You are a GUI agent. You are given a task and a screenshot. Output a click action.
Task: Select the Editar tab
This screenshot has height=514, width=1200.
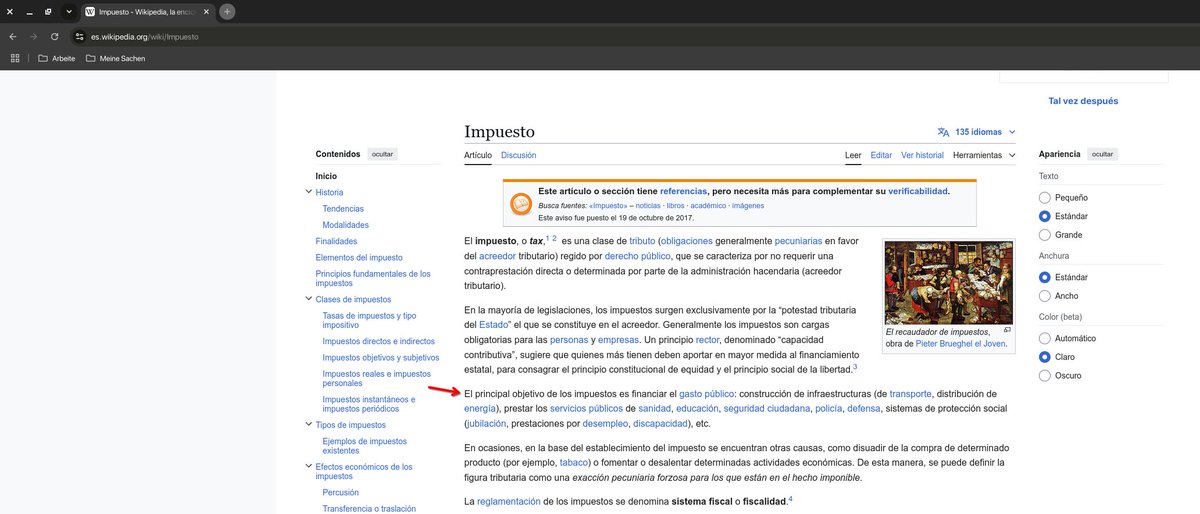881,155
